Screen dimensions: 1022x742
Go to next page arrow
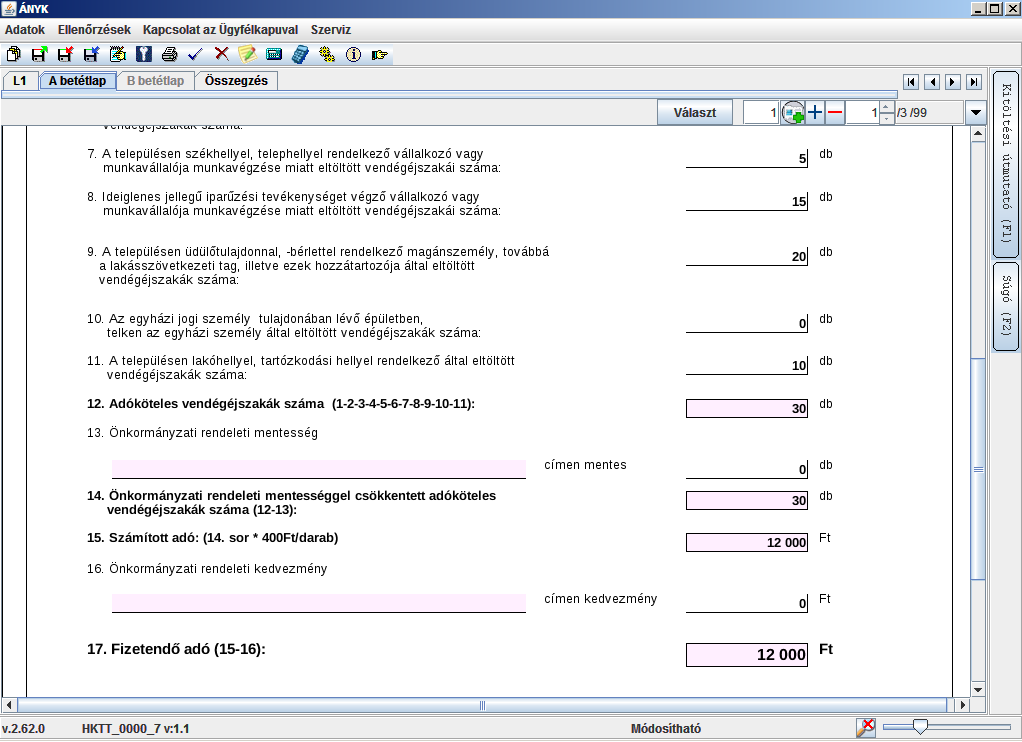[953, 82]
